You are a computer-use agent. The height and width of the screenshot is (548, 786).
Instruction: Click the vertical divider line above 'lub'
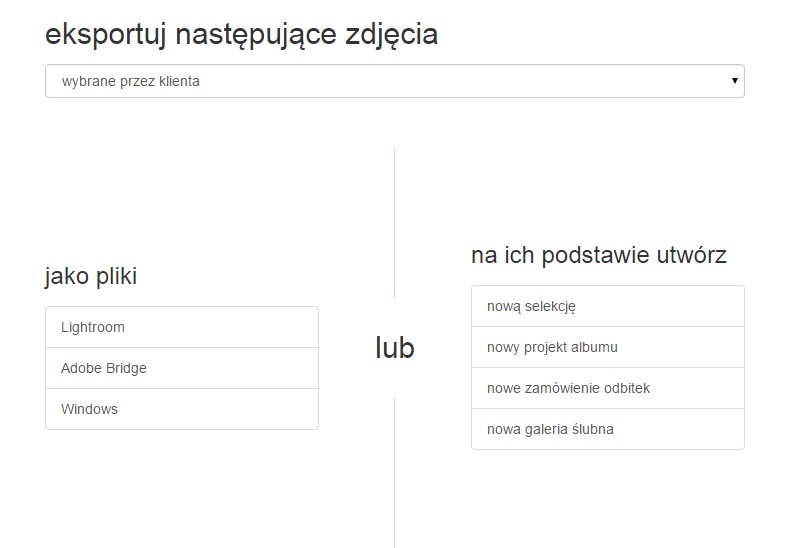394,222
